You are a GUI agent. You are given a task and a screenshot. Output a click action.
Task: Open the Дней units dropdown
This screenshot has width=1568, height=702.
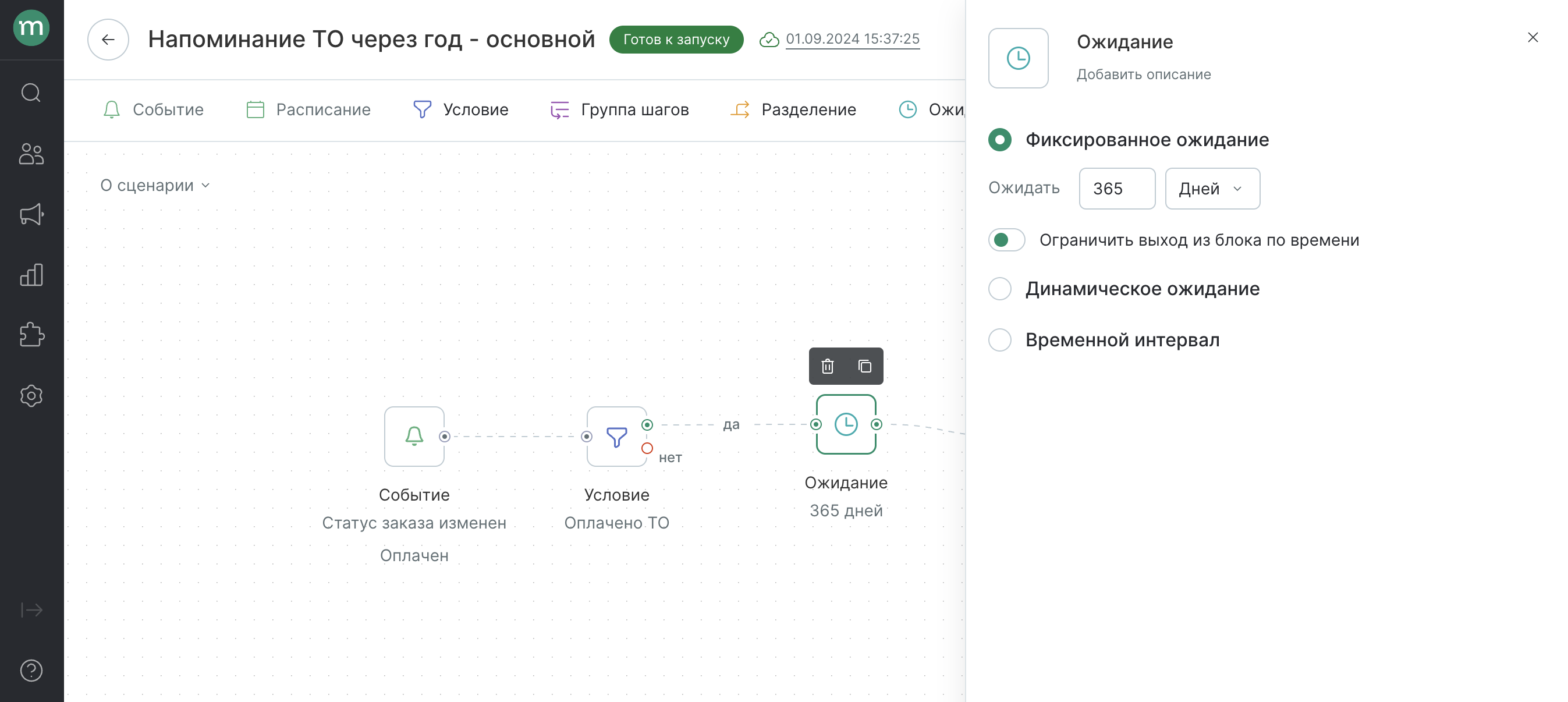coord(1212,189)
